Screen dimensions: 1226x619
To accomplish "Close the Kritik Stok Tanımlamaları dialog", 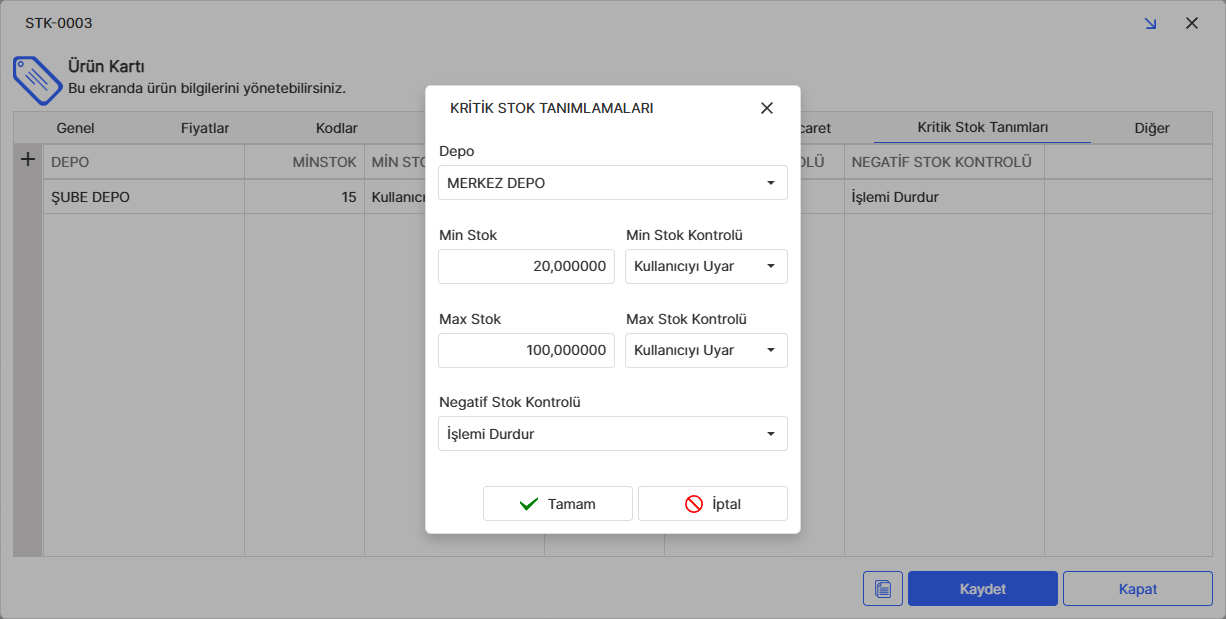I will [x=767, y=108].
